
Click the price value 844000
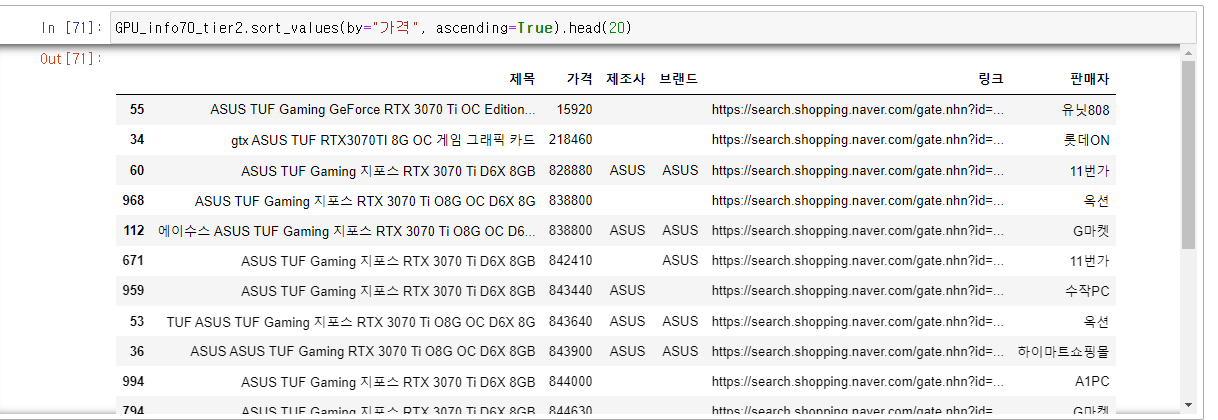[x=571, y=381]
